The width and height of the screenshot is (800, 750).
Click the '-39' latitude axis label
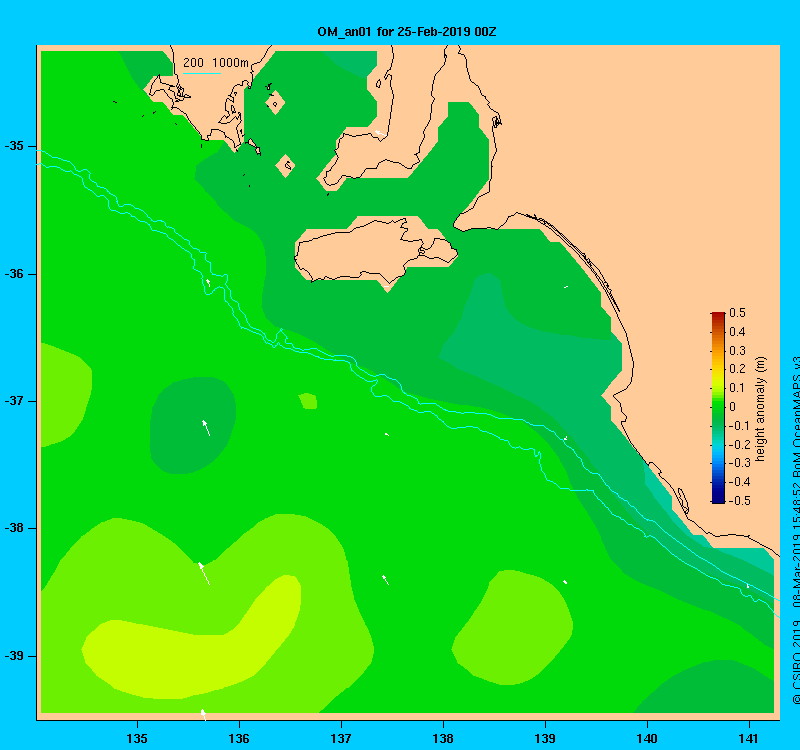point(14,656)
